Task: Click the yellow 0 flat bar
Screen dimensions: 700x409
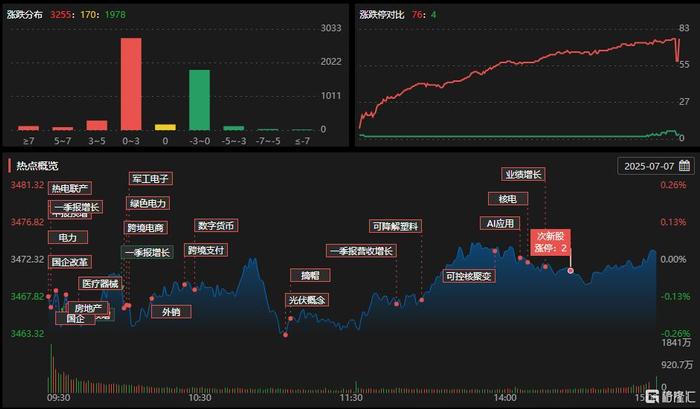Action: pyautogui.click(x=165, y=127)
